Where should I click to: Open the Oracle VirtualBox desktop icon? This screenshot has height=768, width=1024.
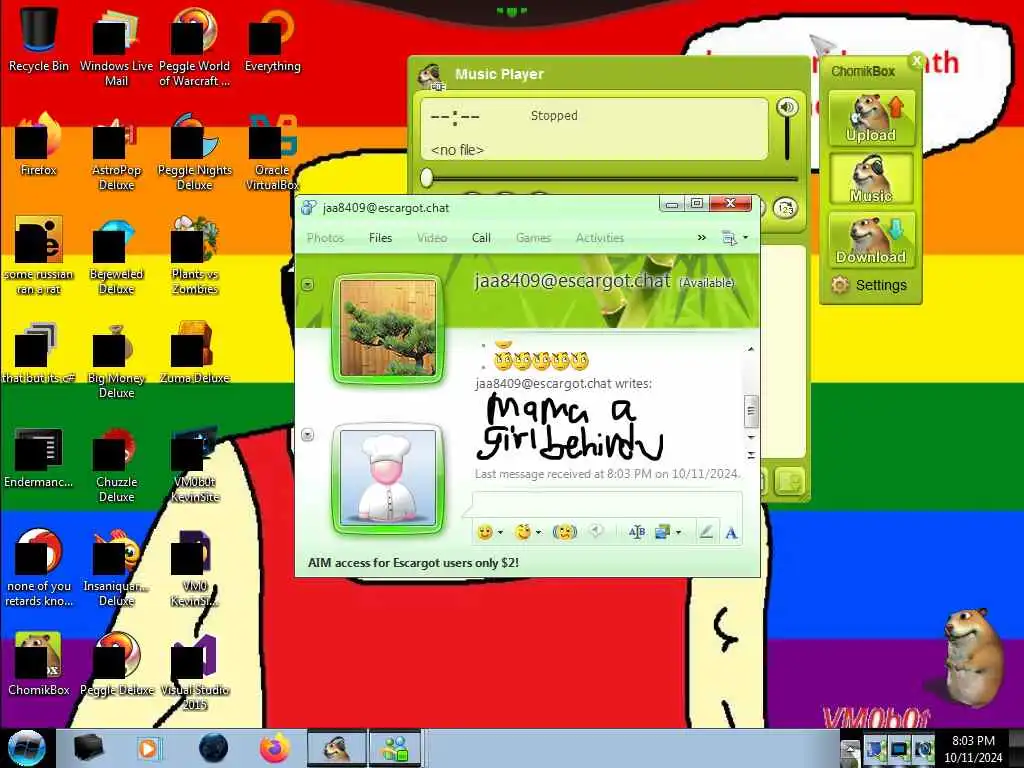coord(272,152)
